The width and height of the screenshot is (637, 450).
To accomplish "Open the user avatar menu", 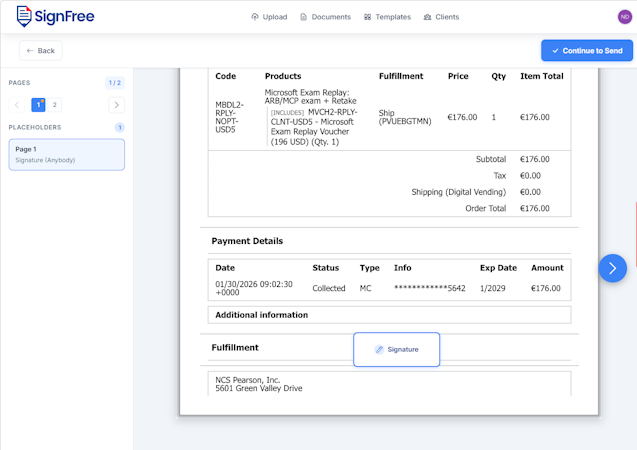I will 625,16.
